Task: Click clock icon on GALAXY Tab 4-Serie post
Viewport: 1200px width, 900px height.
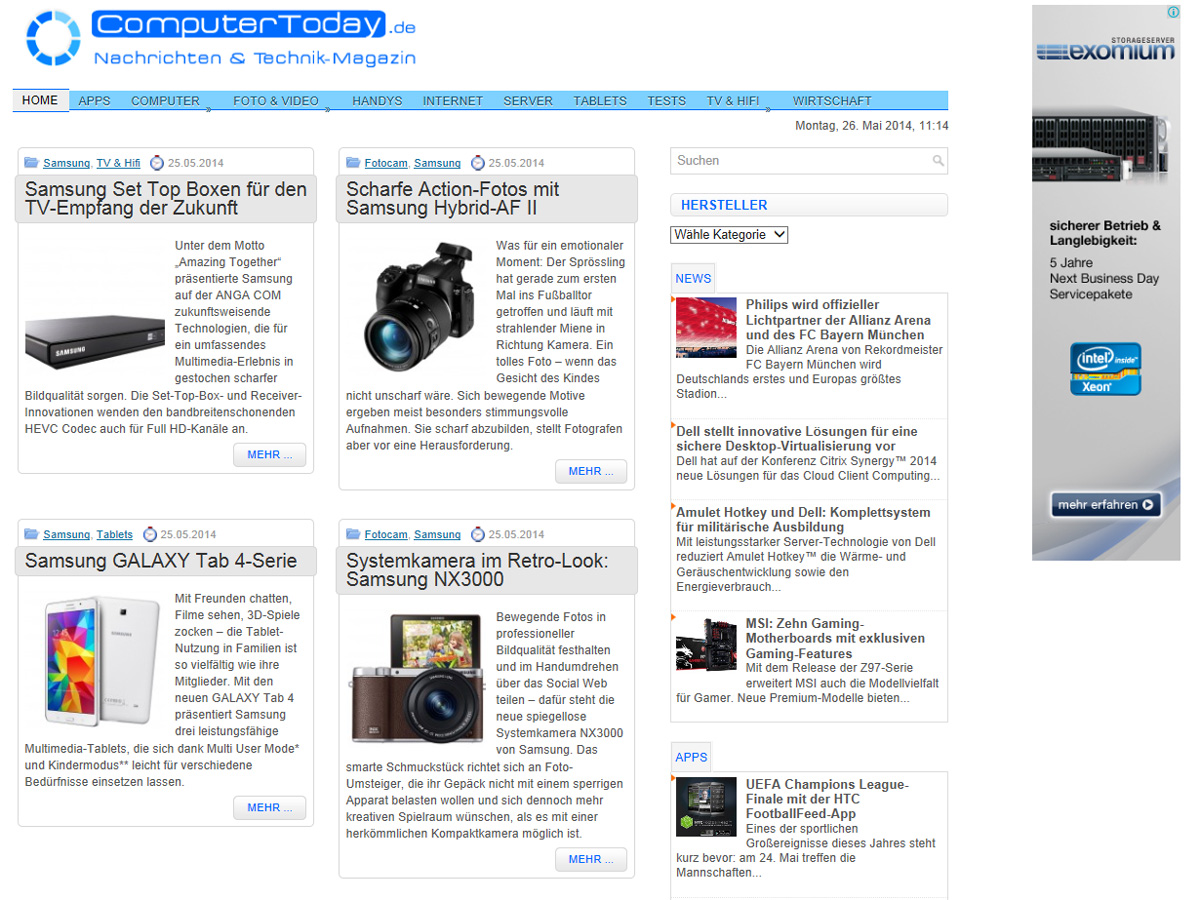Action: 150,534
